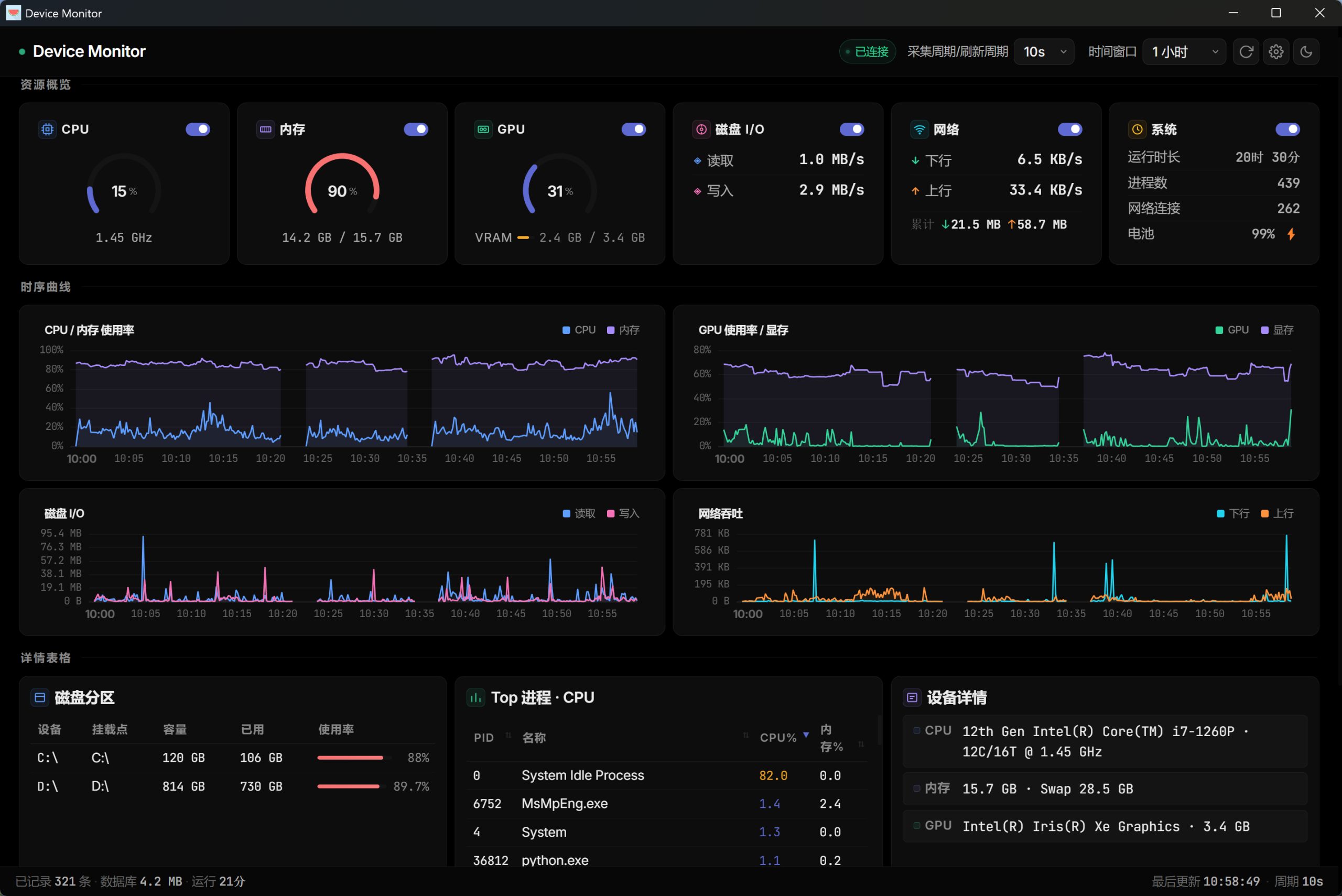Click the memory icon on 内存 card
The height and width of the screenshot is (896, 1342).
pyautogui.click(x=266, y=129)
